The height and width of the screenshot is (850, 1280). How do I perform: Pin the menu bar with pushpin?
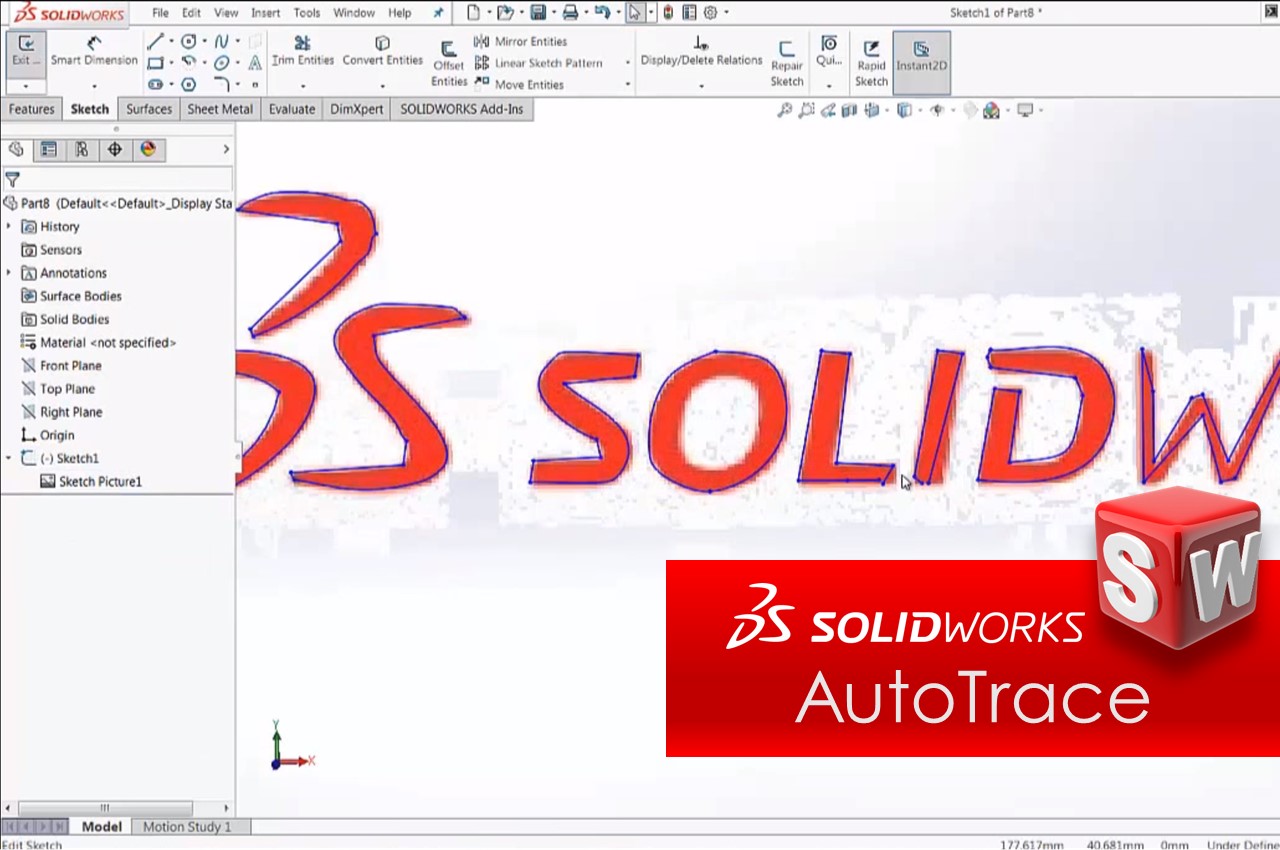click(438, 13)
